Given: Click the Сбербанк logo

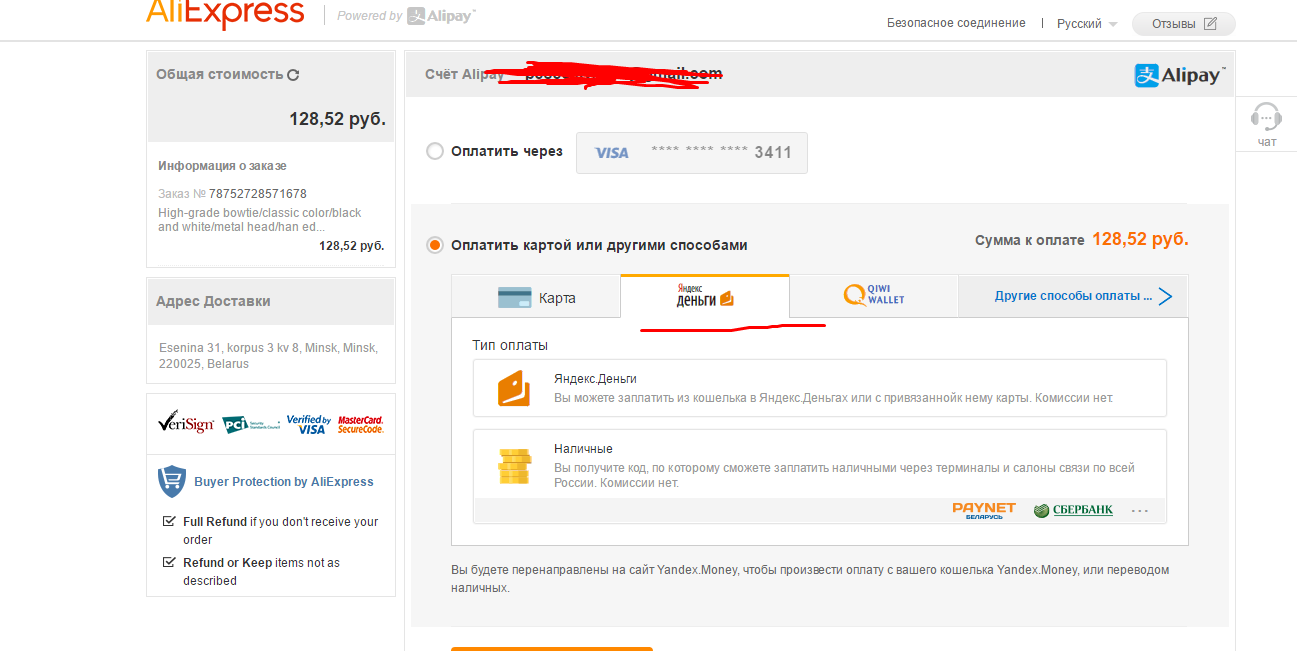Looking at the screenshot, I should point(1073,510).
